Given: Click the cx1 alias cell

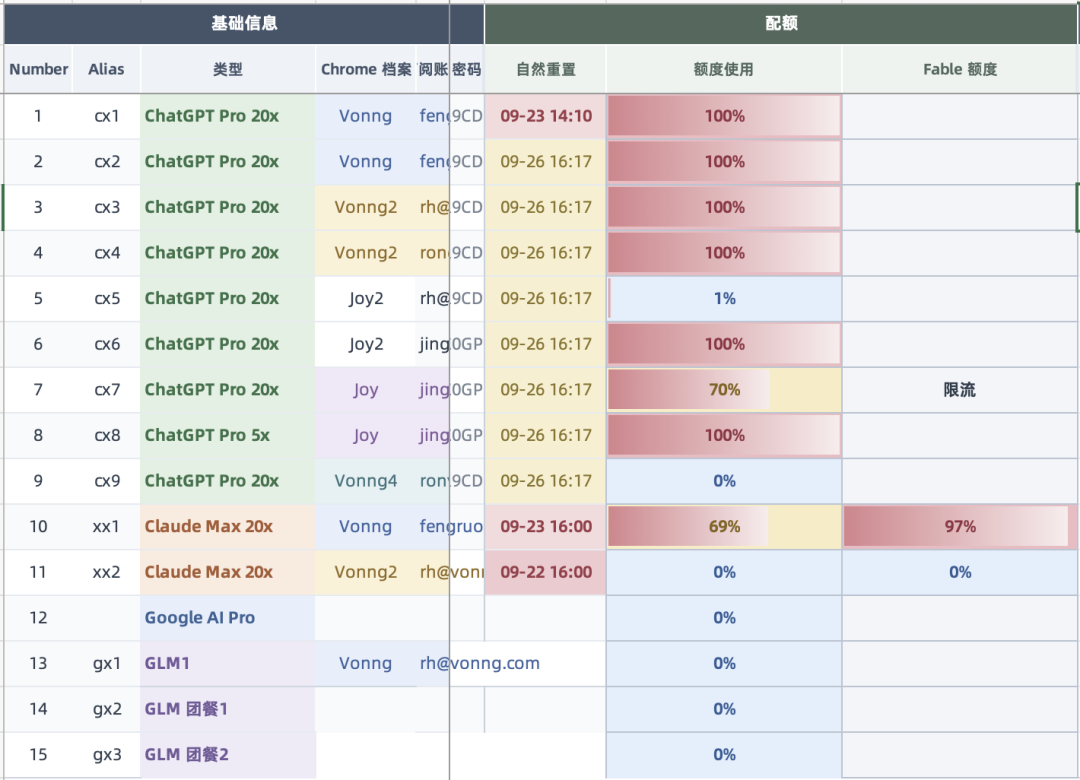Looking at the screenshot, I should (107, 116).
